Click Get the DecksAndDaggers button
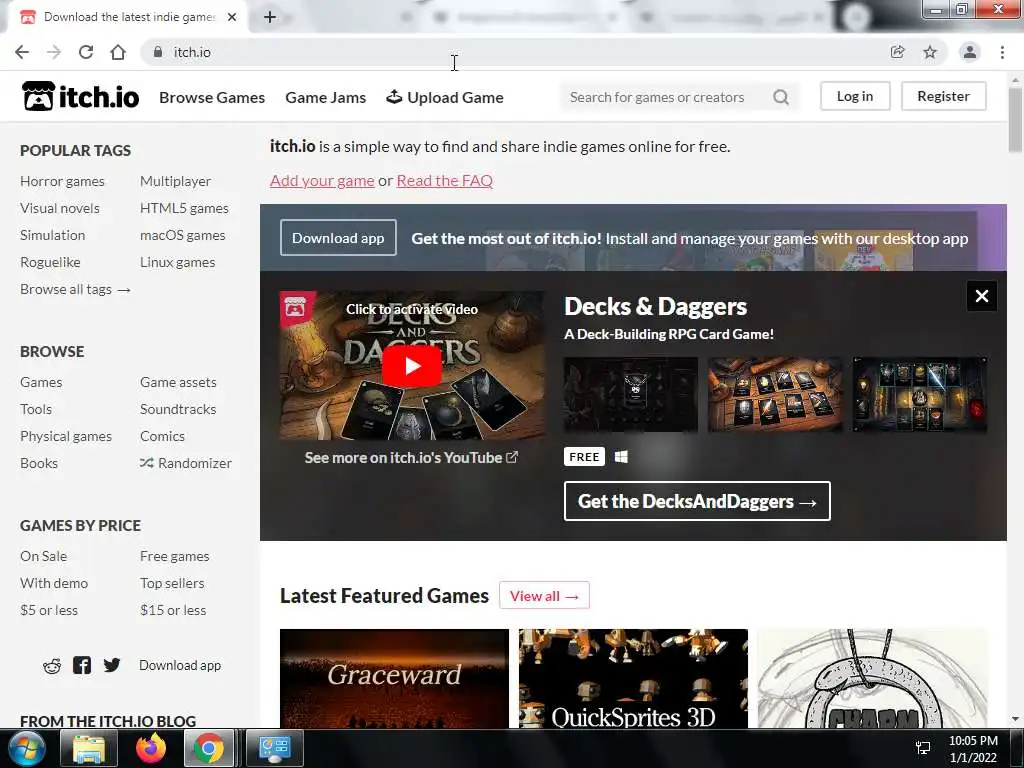 (x=697, y=502)
